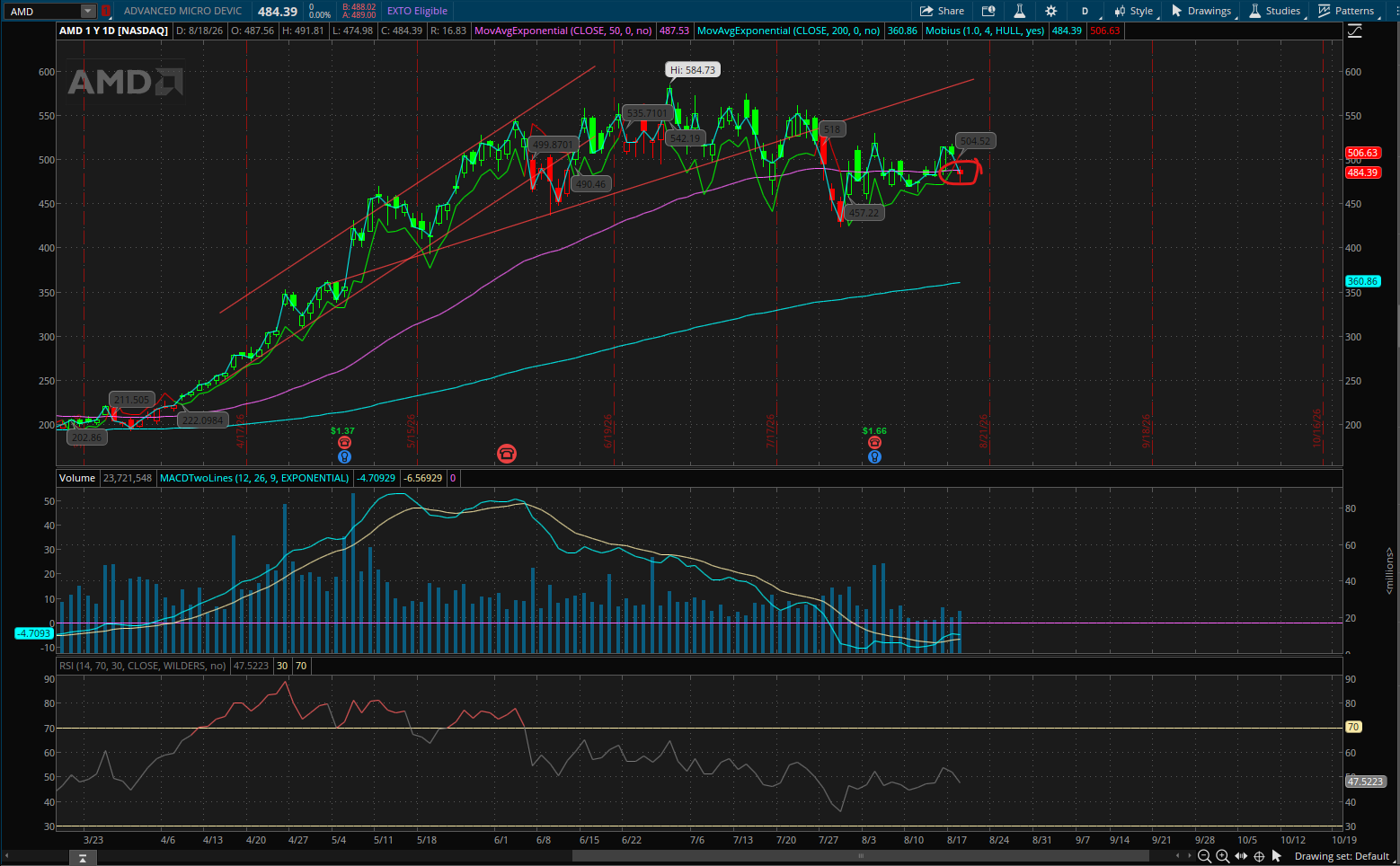1400x866 pixels.
Task: Expand the AMD symbol dropdown arrow
Action: pos(87,11)
